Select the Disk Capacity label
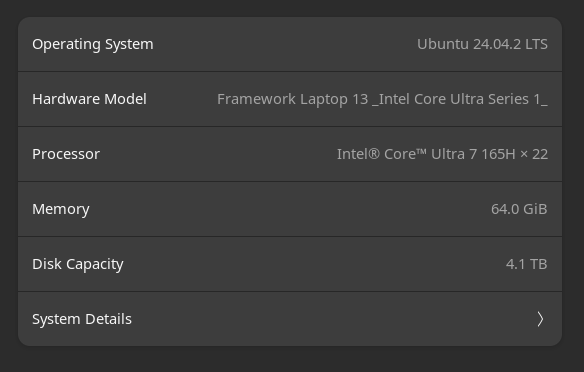Image resolution: width=584 pixels, height=372 pixels. click(78, 264)
